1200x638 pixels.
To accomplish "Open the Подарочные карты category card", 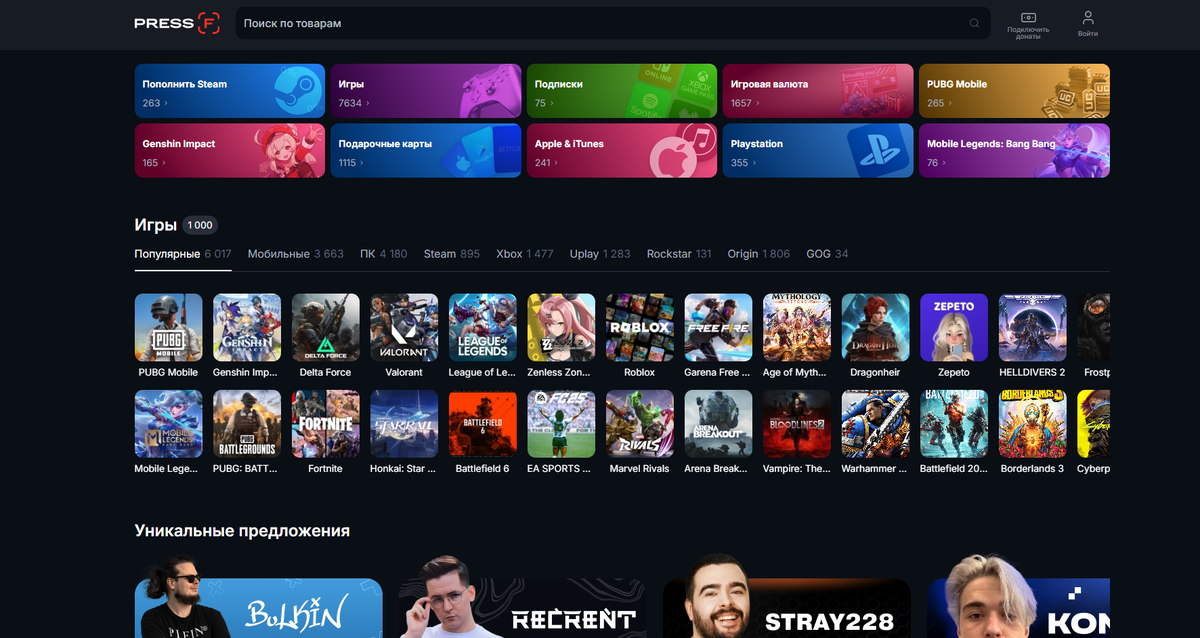I will [x=426, y=150].
